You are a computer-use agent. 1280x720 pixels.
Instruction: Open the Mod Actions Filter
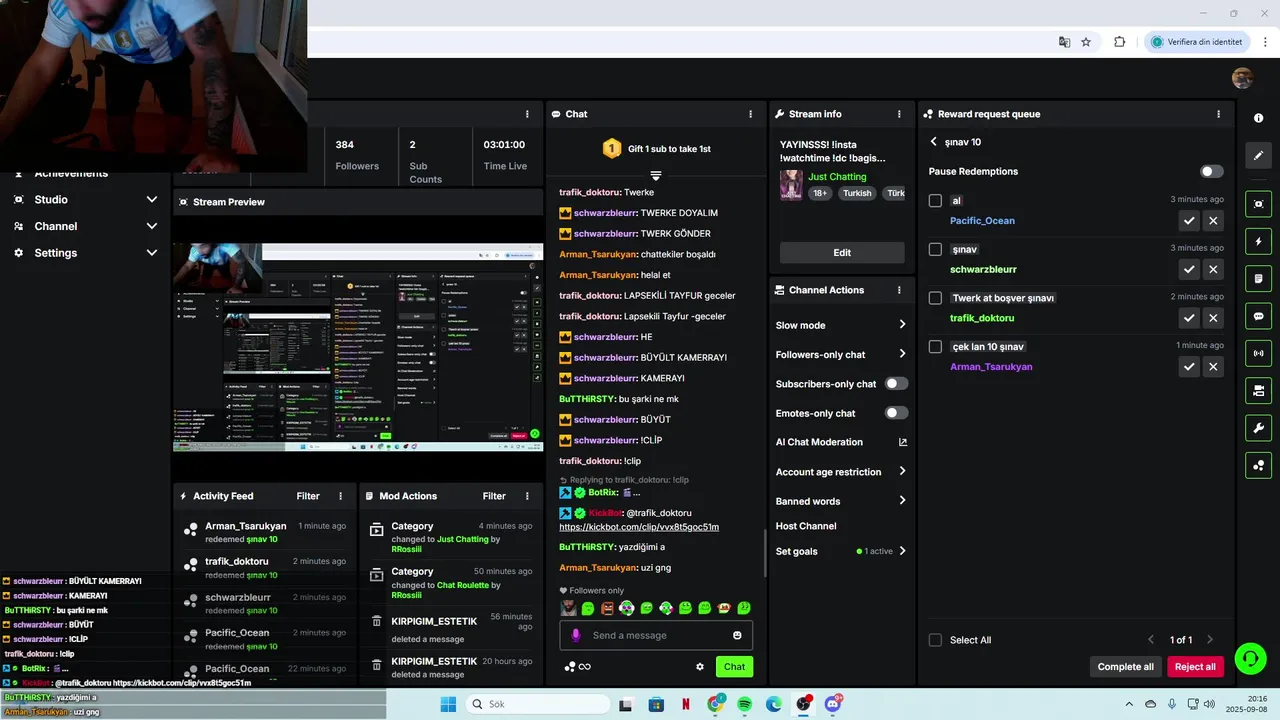pos(494,496)
